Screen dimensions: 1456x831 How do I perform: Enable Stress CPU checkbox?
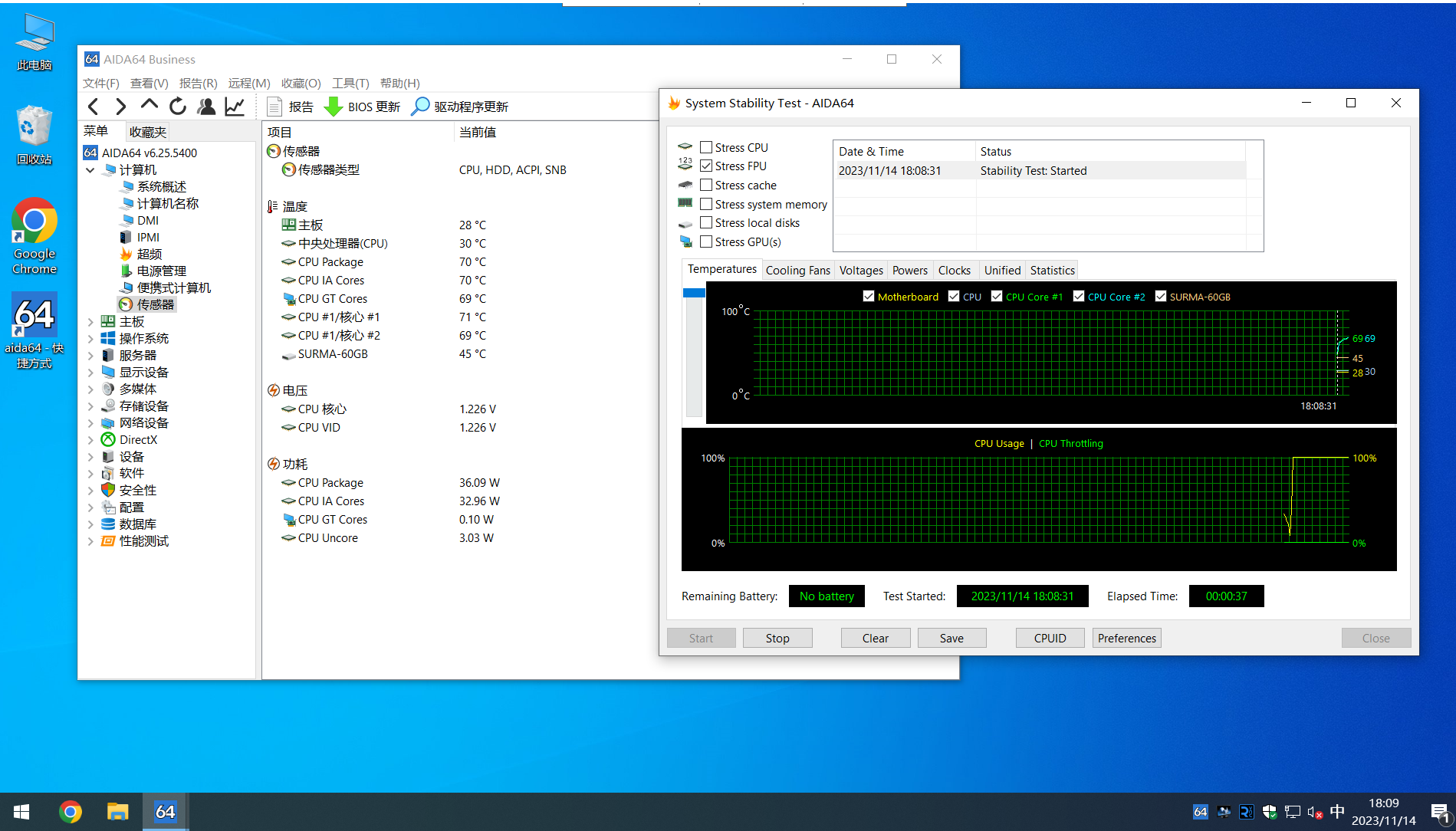[x=706, y=147]
